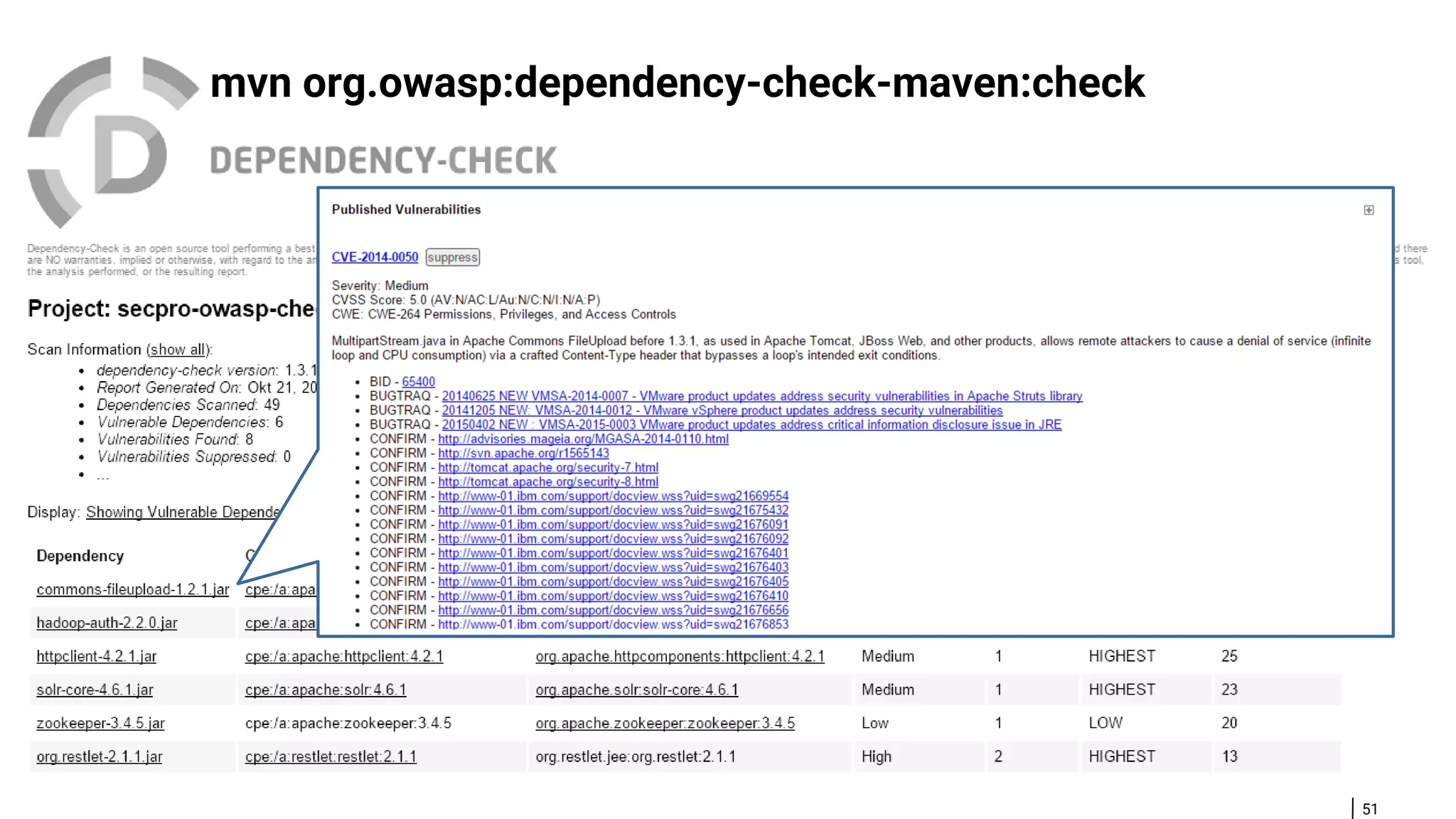Open the zookeeper-3.4.5.jar dependency
The width and height of the screenshot is (1456, 819).
[x=100, y=723]
